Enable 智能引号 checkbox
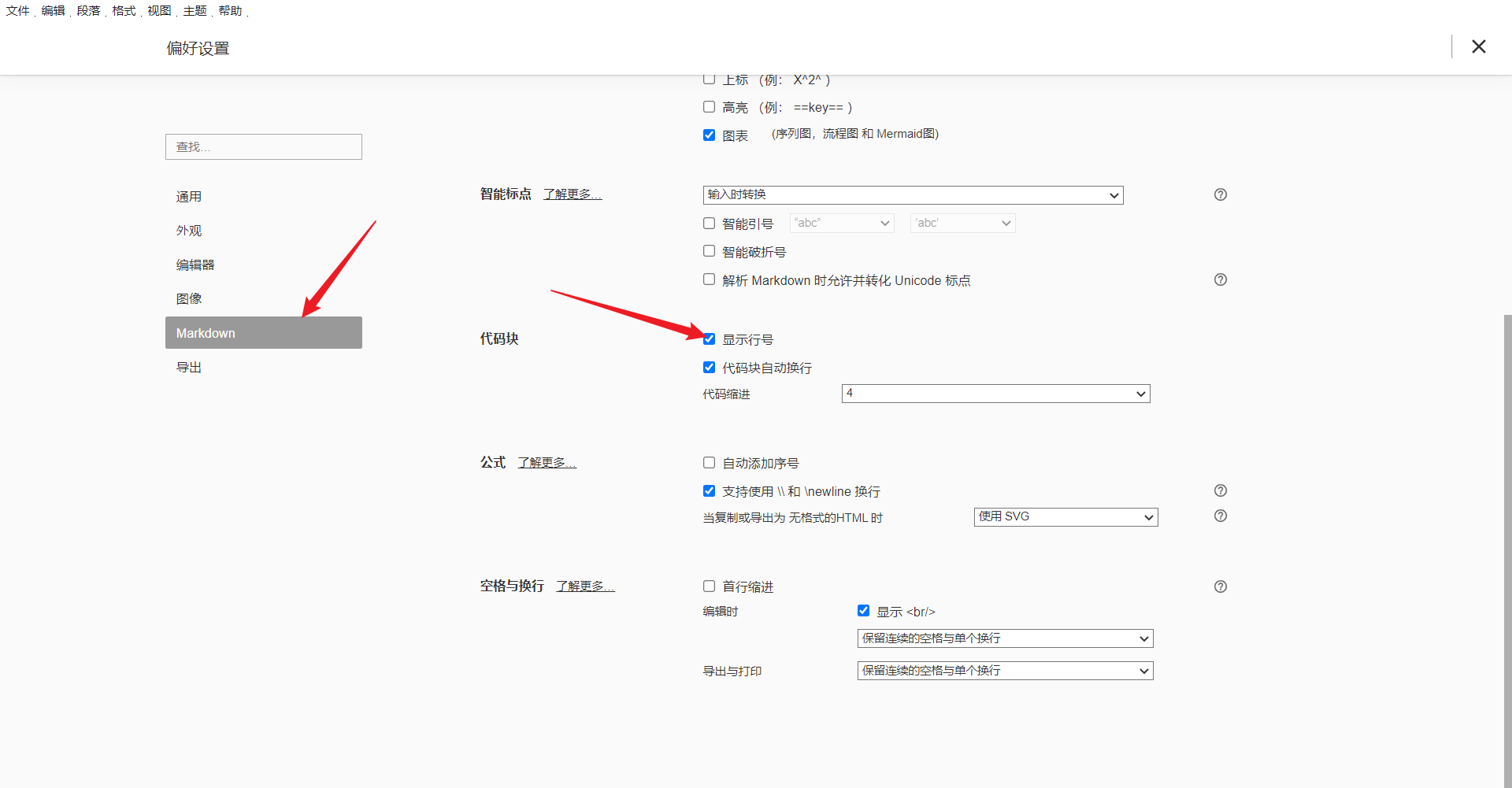The image size is (1512, 788). [709, 224]
